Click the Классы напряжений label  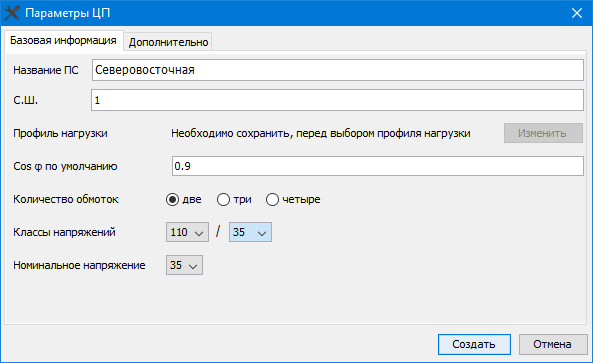pyautogui.click(x=64, y=232)
